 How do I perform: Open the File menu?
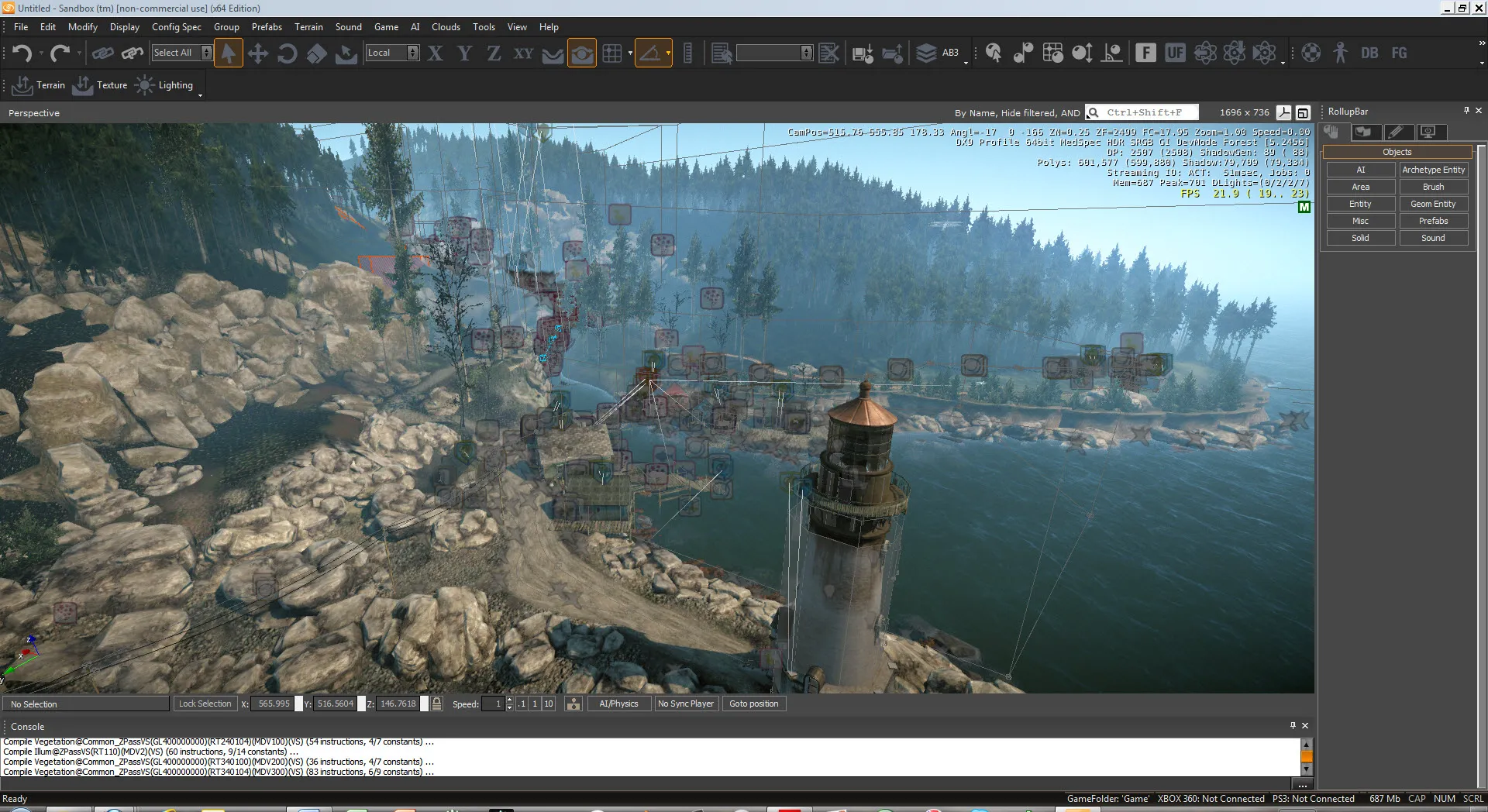21,27
